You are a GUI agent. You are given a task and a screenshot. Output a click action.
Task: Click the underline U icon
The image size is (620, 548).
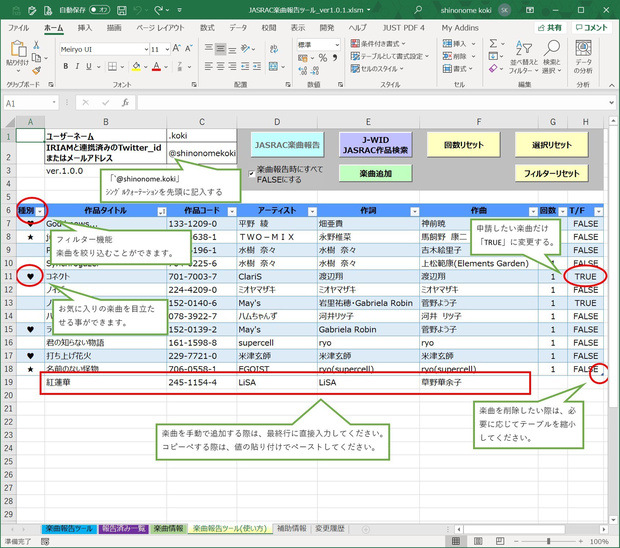89,66
